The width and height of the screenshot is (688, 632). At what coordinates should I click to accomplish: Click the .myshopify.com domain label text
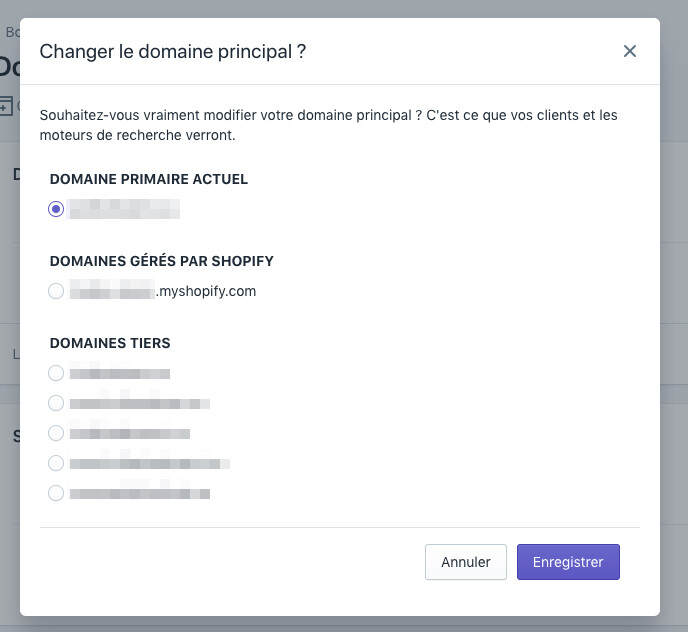pos(206,291)
